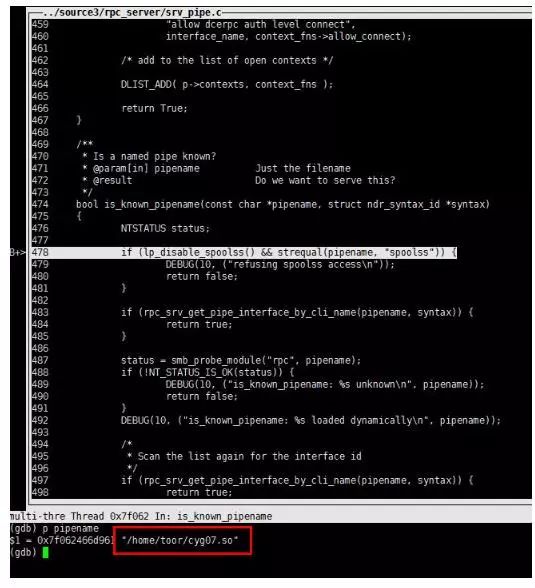Image resolution: width=535 pixels, height=588 pixels.
Task: Click the smb_probe_module call on line 487
Action: coord(241,360)
